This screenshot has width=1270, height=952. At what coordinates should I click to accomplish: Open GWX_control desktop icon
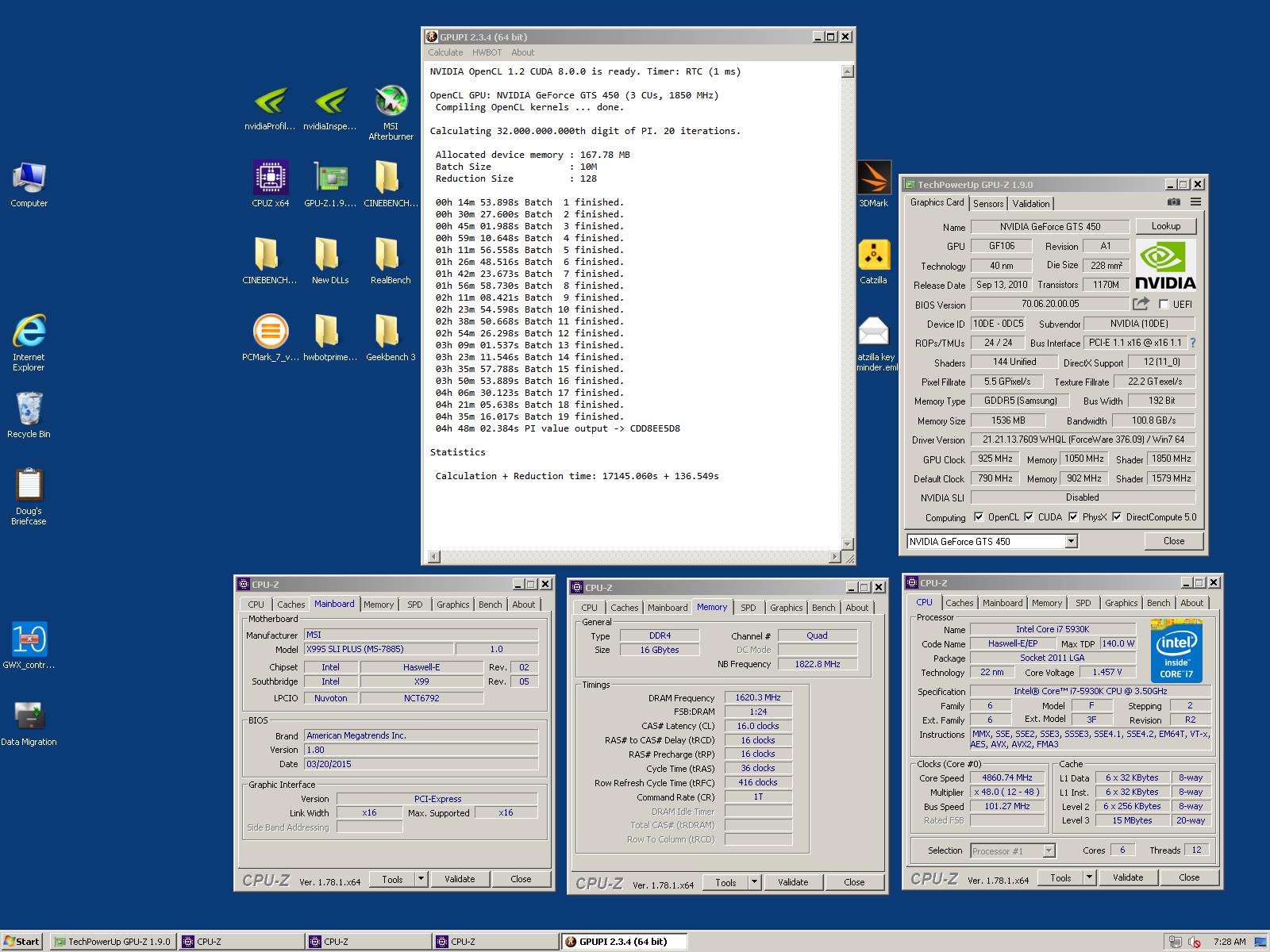(29, 646)
